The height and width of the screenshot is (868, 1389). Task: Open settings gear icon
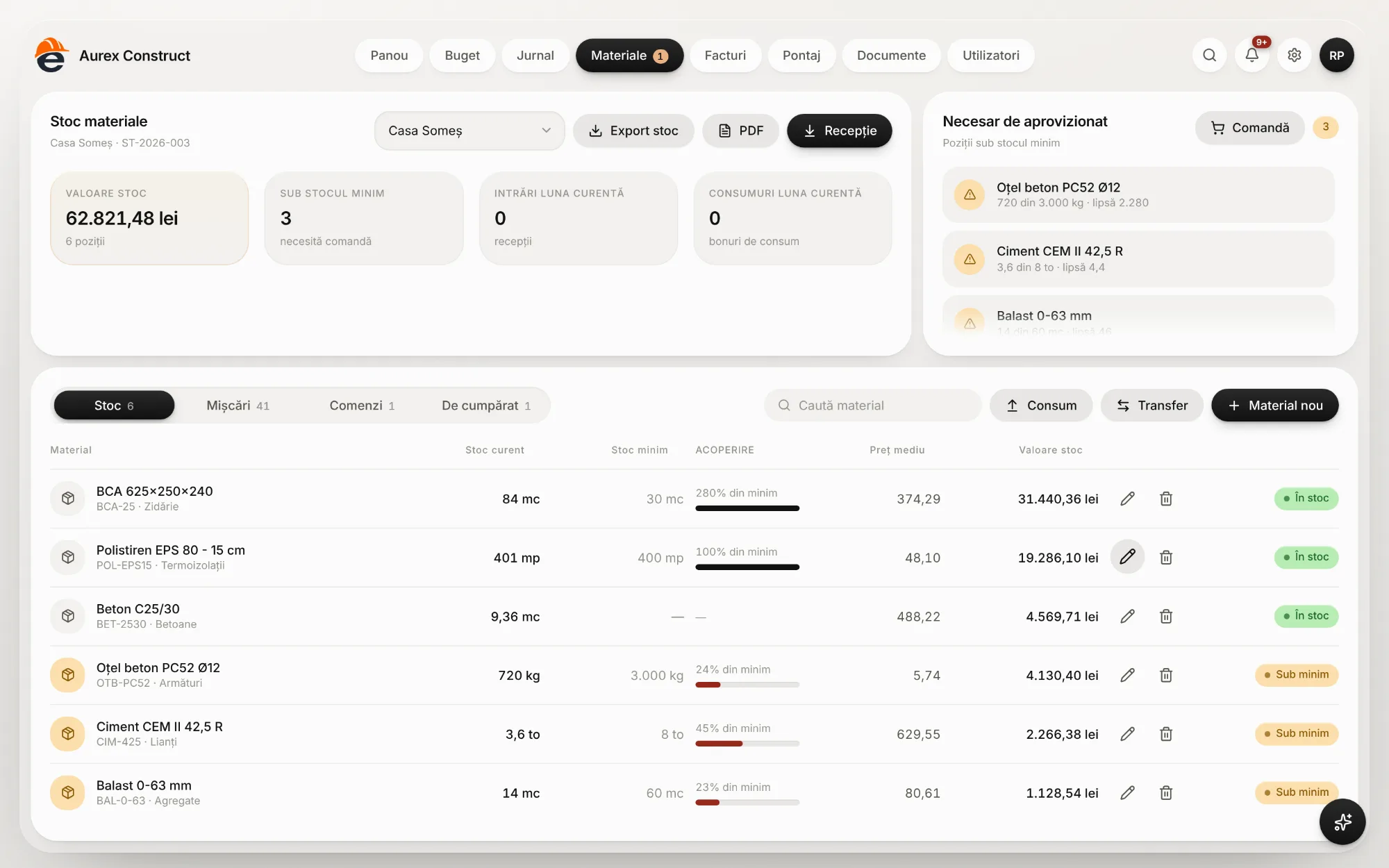(1294, 56)
